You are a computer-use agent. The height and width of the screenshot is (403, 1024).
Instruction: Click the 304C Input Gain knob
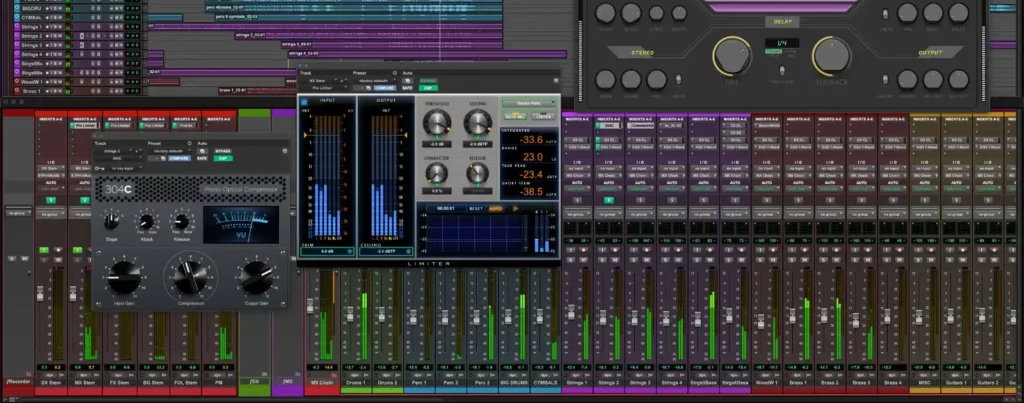(122, 275)
